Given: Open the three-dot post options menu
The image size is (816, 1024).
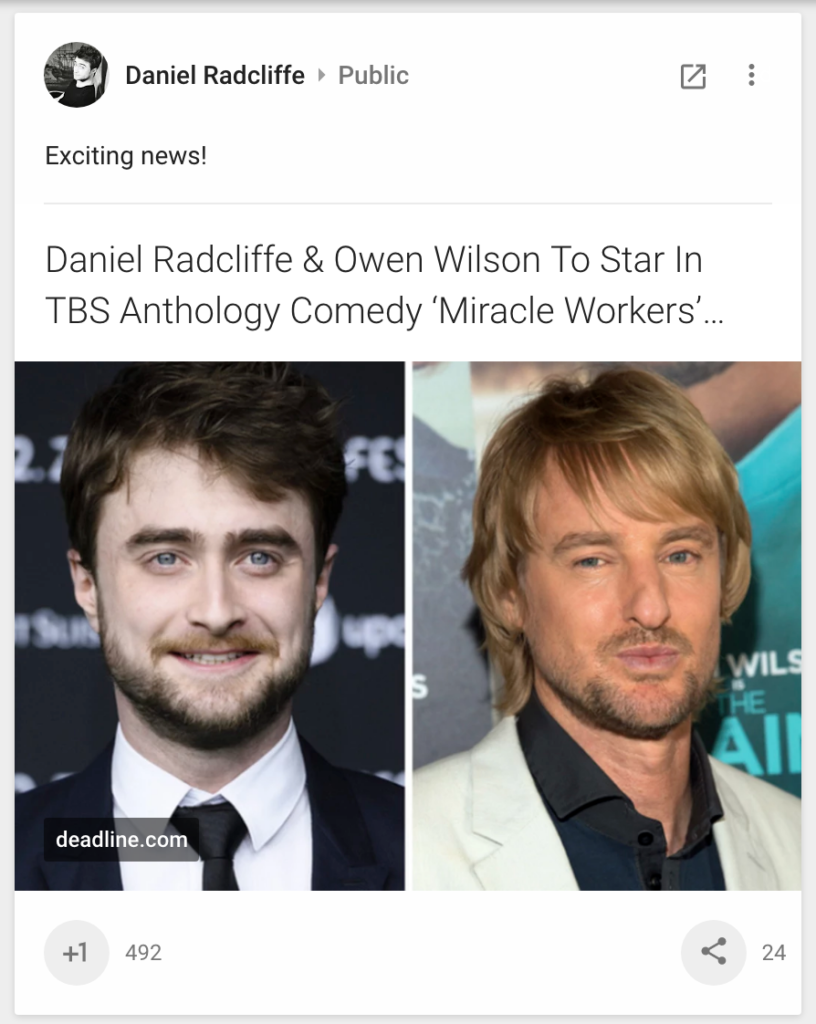Looking at the screenshot, I should click(751, 75).
